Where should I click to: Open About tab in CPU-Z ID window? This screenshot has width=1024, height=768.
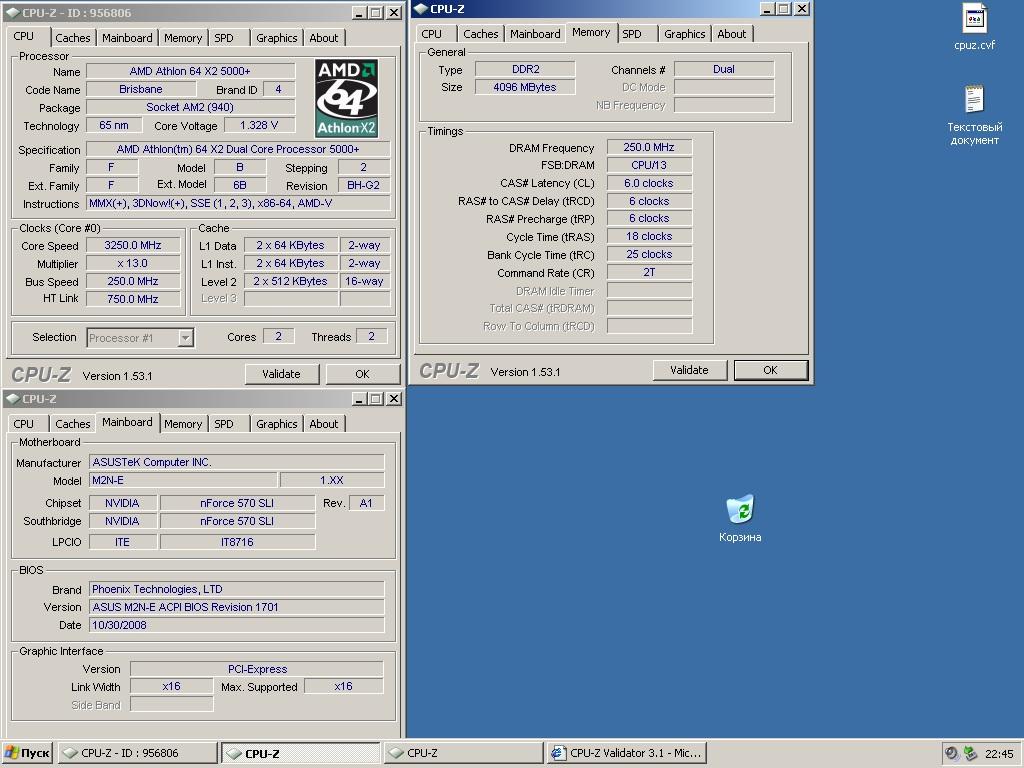[x=324, y=38]
